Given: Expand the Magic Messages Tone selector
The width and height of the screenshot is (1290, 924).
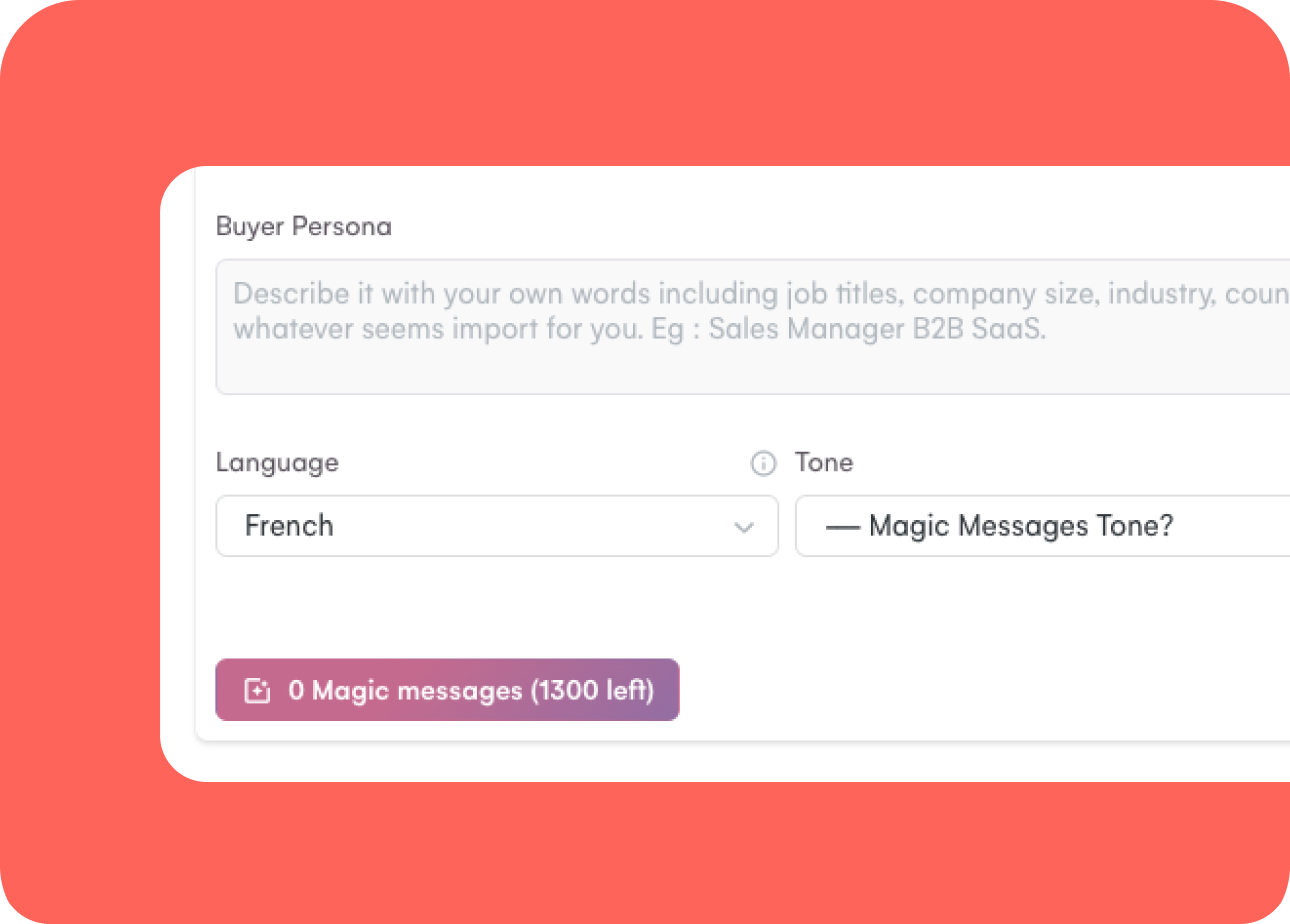Looking at the screenshot, I should click(x=1042, y=526).
